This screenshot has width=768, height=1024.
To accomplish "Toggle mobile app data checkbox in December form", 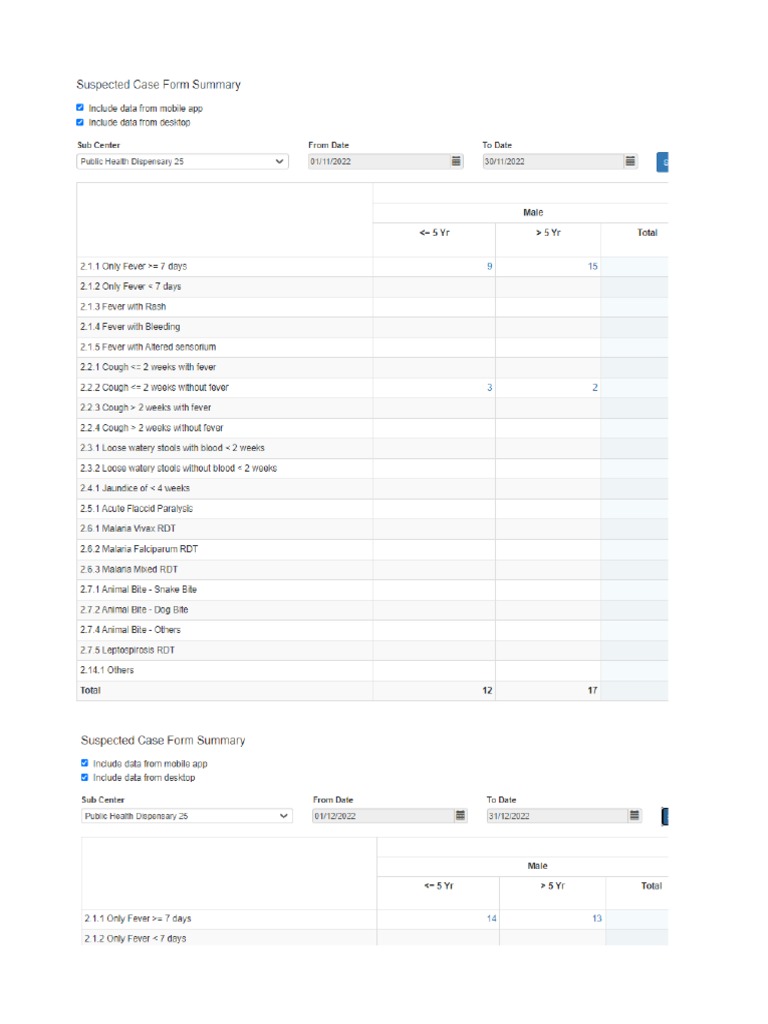I will 84,763.
